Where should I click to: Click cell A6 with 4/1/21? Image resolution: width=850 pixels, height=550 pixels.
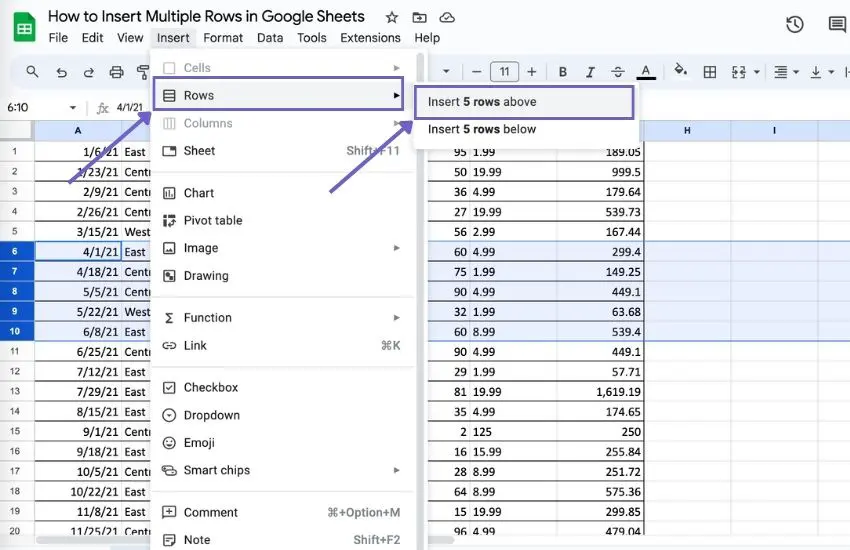coord(78,252)
